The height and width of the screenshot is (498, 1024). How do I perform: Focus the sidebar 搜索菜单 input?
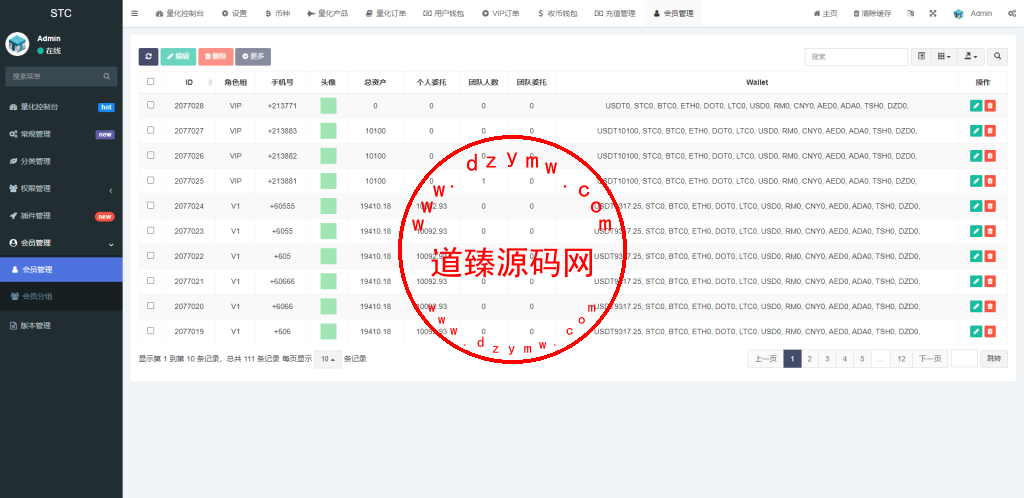(x=54, y=76)
